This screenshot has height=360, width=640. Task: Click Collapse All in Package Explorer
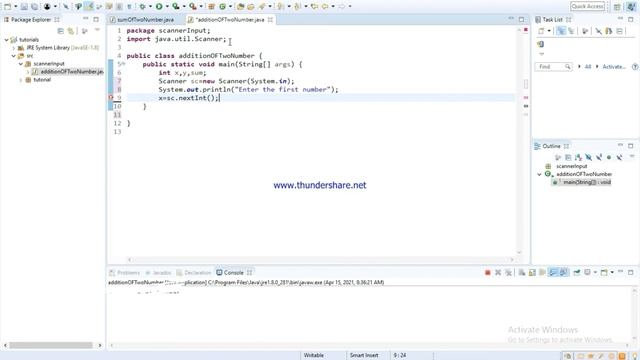pos(60,31)
